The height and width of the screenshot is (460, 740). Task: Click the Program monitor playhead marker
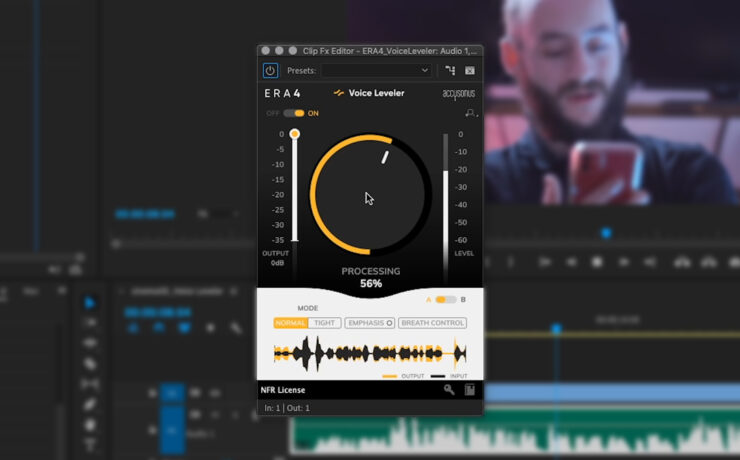[606, 233]
